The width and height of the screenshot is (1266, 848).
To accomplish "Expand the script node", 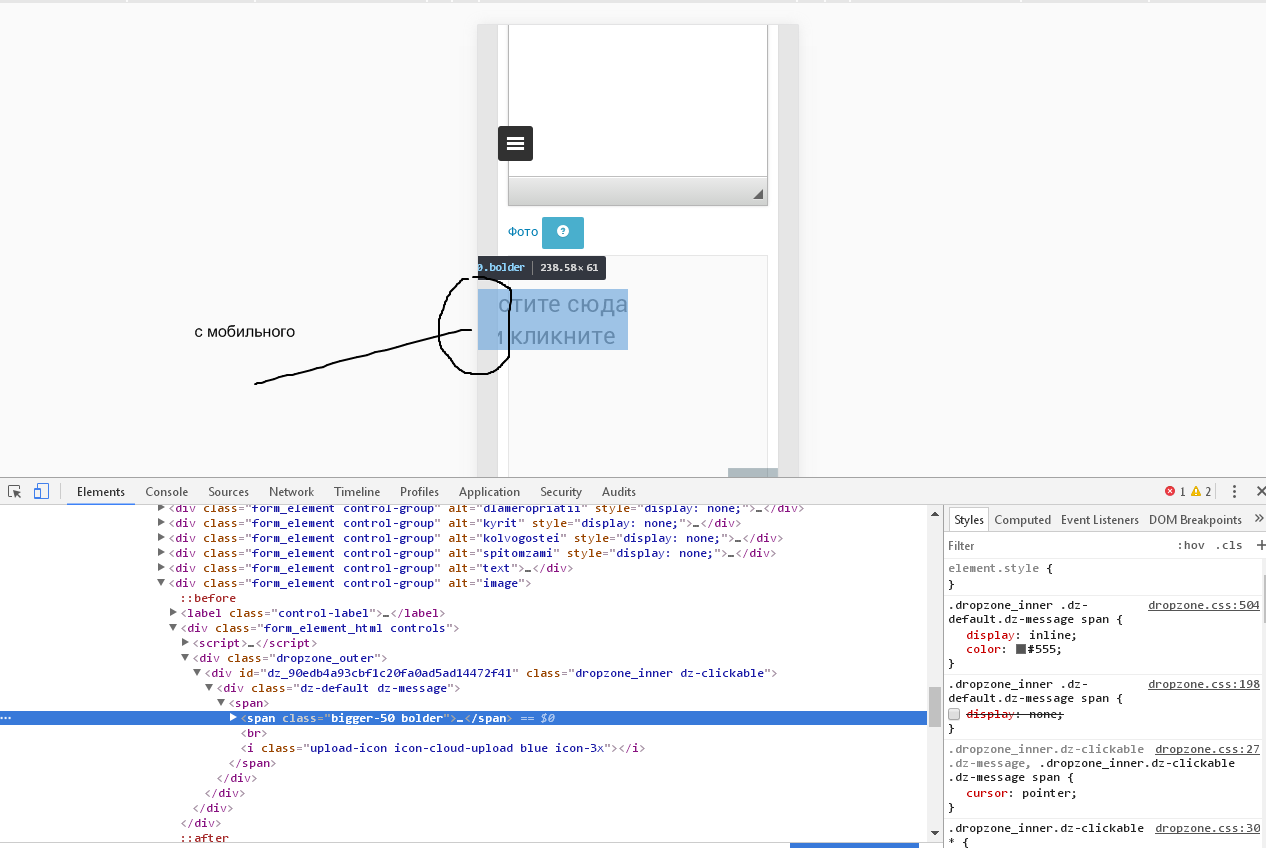I will (186, 643).
